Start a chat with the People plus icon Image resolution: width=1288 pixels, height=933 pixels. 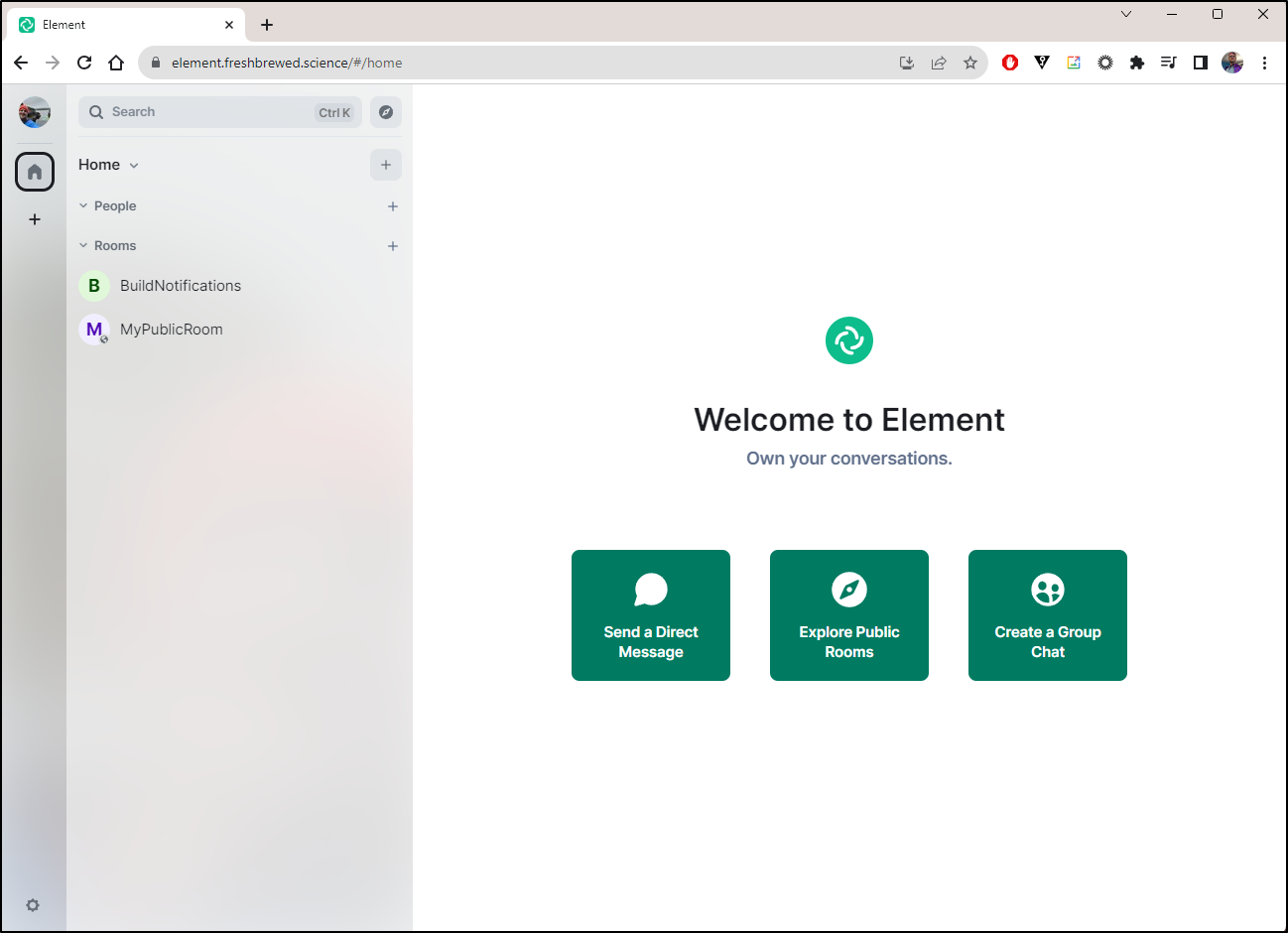(393, 206)
